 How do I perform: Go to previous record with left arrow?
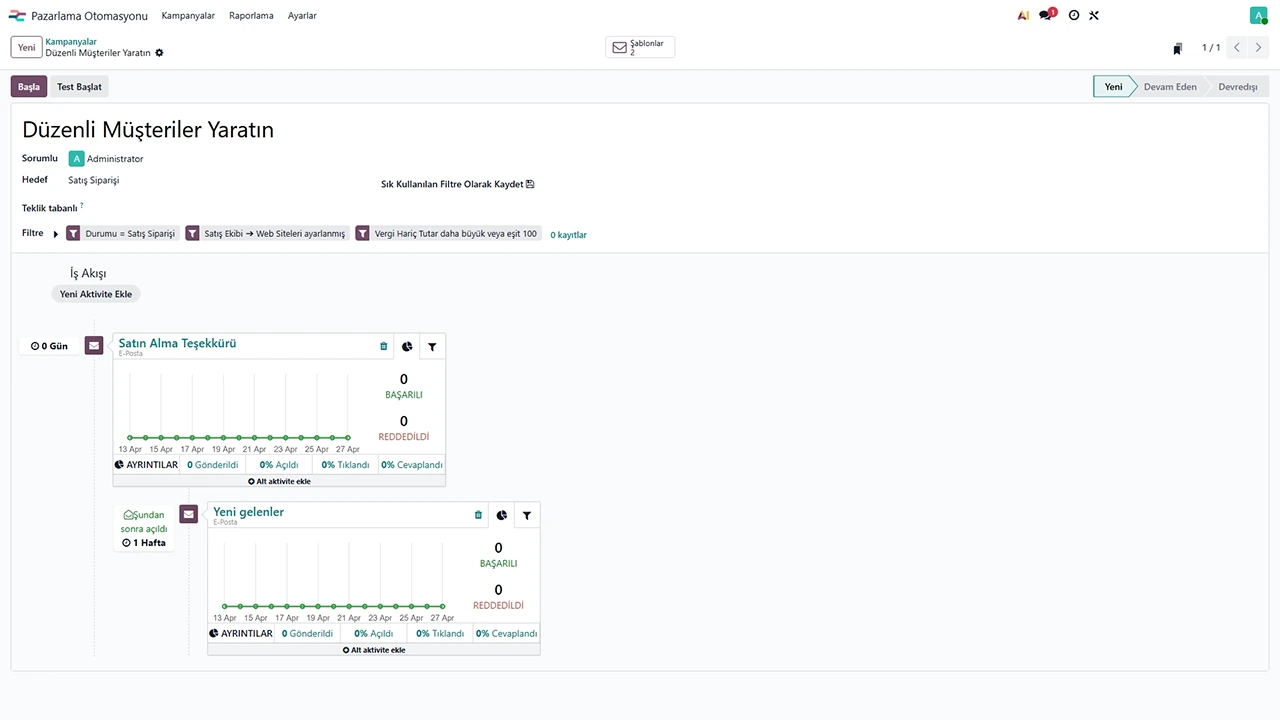(x=1237, y=48)
